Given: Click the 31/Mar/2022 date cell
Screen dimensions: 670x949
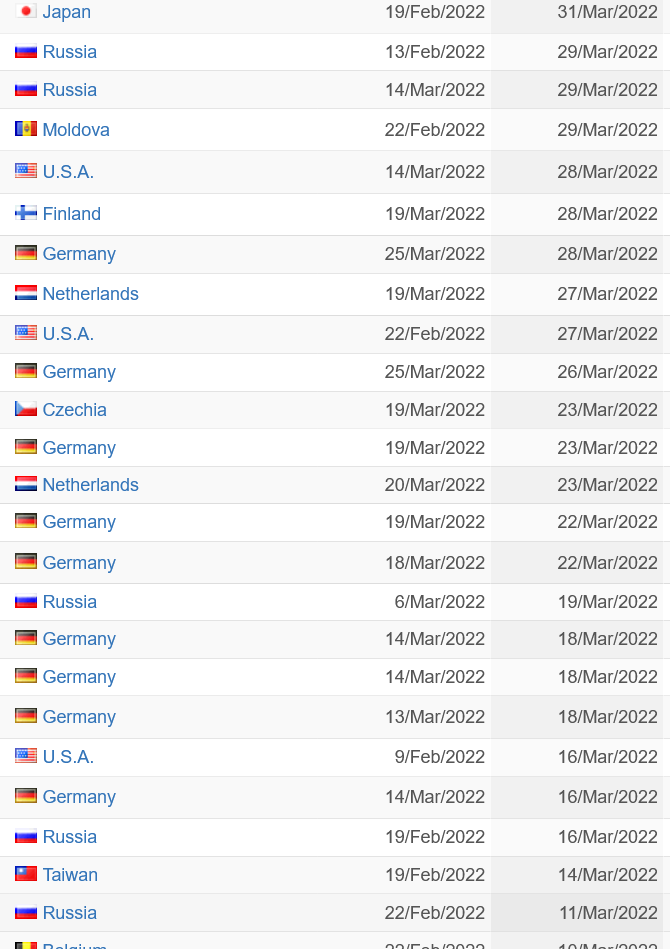Looking at the screenshot, I should click(x=607, y=11).
